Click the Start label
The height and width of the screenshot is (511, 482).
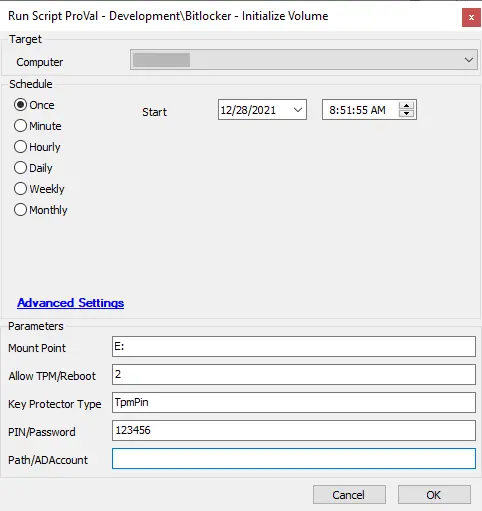point(154,112)
